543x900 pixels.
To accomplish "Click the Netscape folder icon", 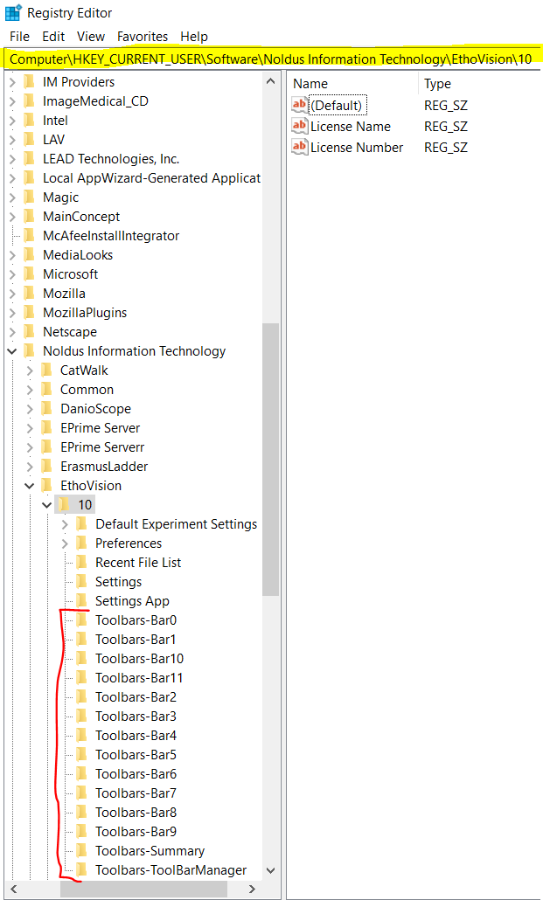I will [x=29, y=332].
